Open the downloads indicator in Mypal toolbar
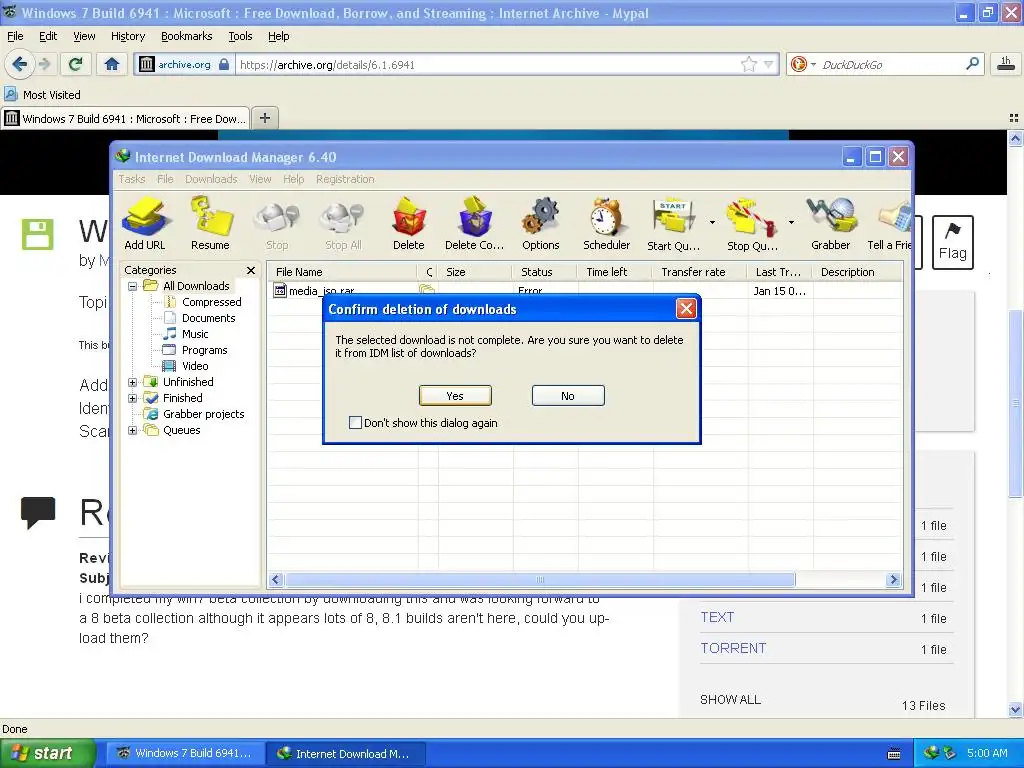Screen dimensions: 1024x768 (1006, 64)
